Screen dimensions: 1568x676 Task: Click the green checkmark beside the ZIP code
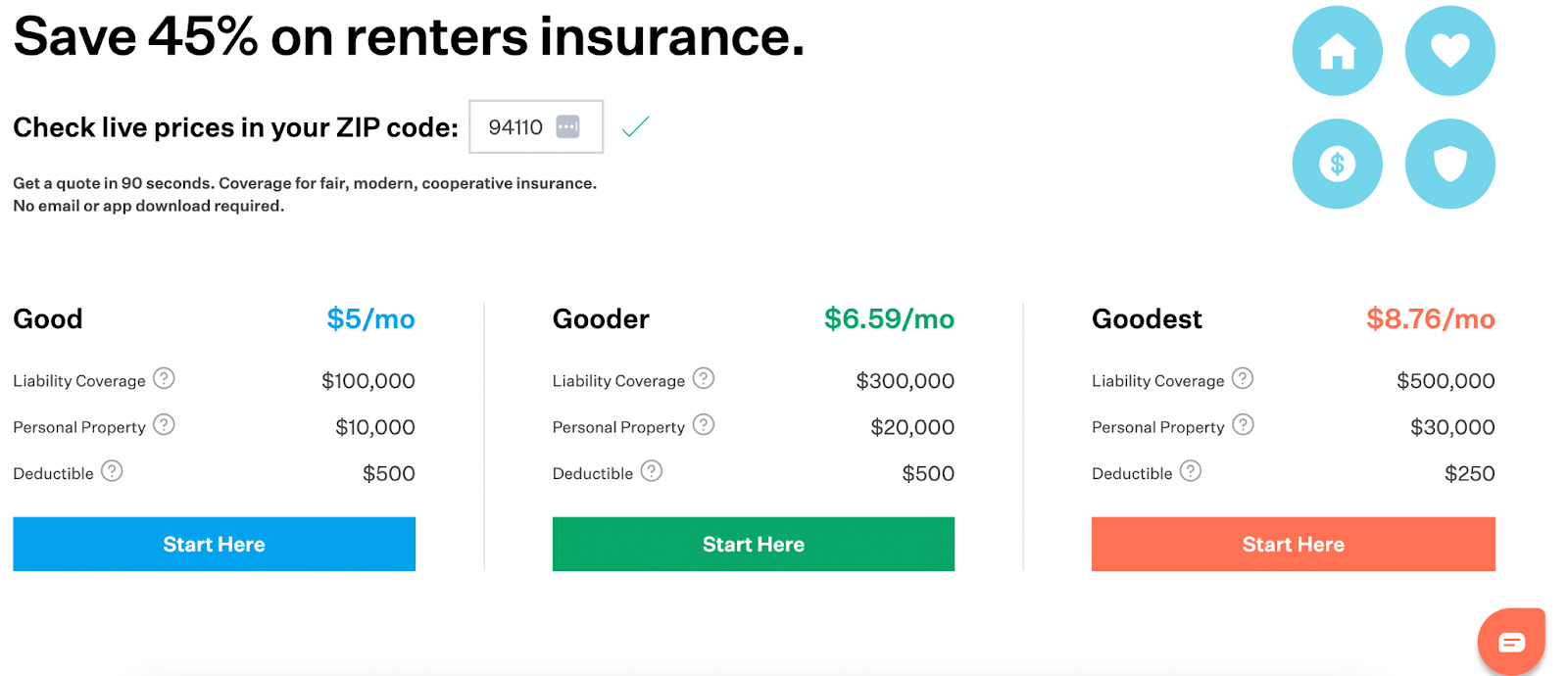click(x=634, y=126)
